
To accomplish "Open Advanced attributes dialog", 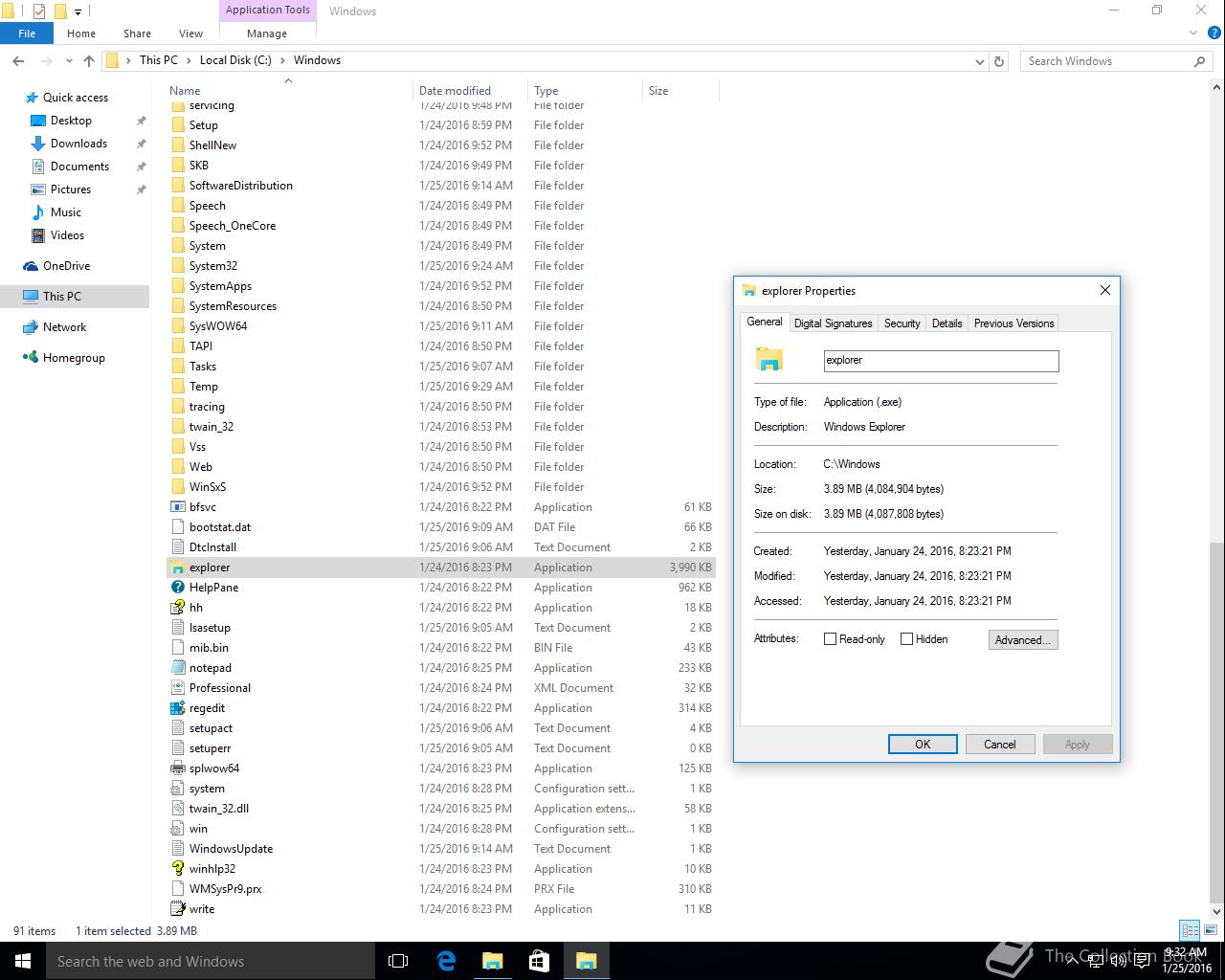I will coord(1023,640).
